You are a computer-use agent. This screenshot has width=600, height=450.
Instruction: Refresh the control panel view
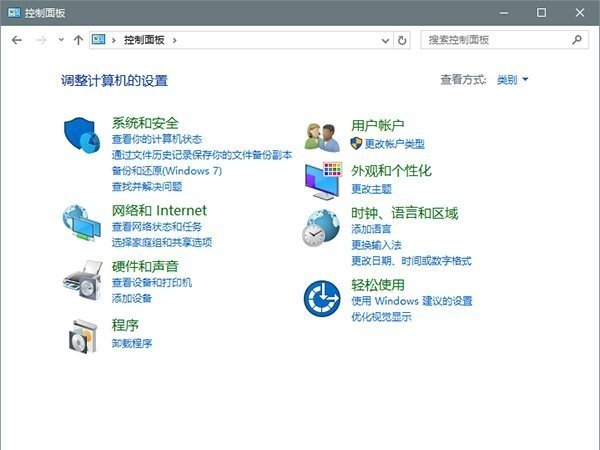tap(402, 40)
